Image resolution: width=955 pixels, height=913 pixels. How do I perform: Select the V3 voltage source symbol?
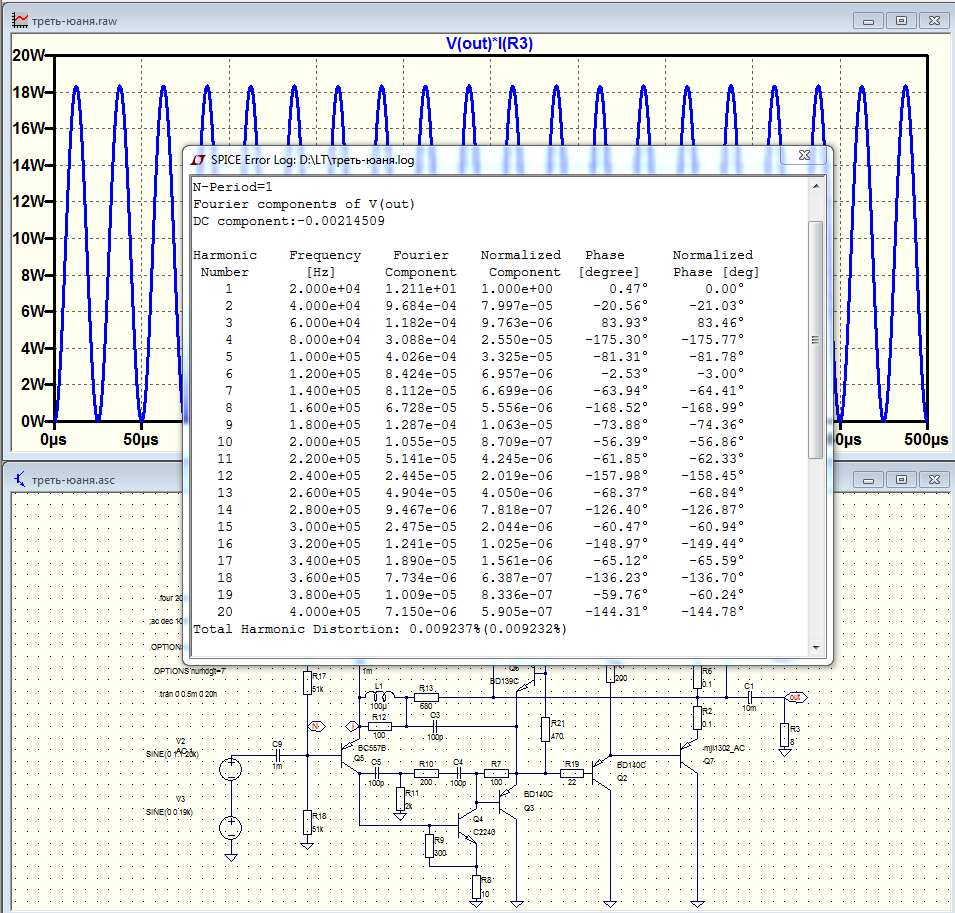[230, 827]
